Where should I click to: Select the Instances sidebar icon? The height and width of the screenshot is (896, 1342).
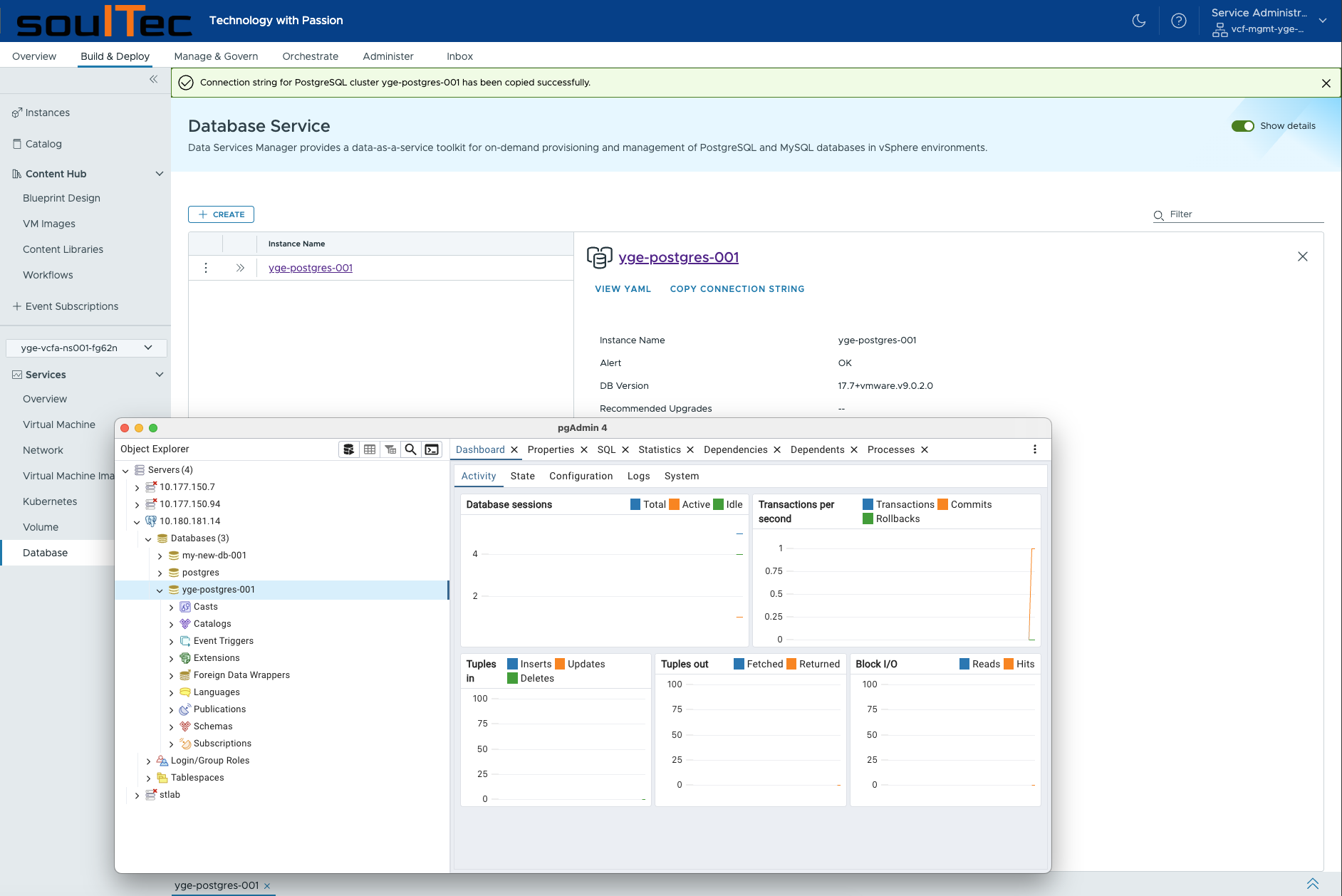[x=16, y=112]
